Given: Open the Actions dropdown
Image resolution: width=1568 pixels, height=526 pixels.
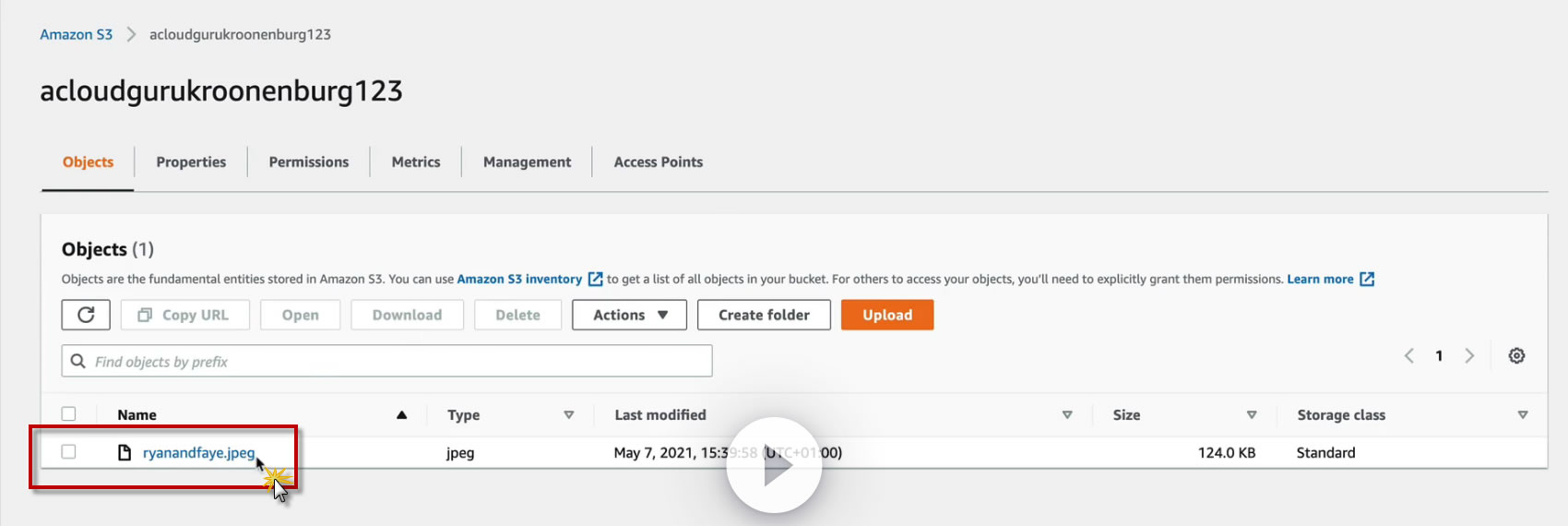Looking at the screenshot, I should 629,315.
